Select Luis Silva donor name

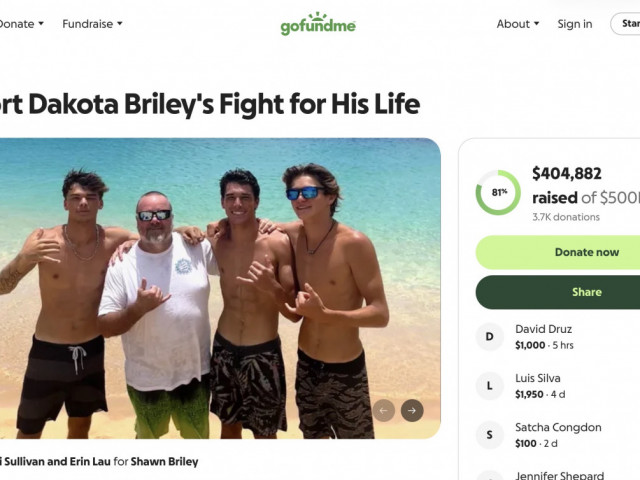coord(538,378)
